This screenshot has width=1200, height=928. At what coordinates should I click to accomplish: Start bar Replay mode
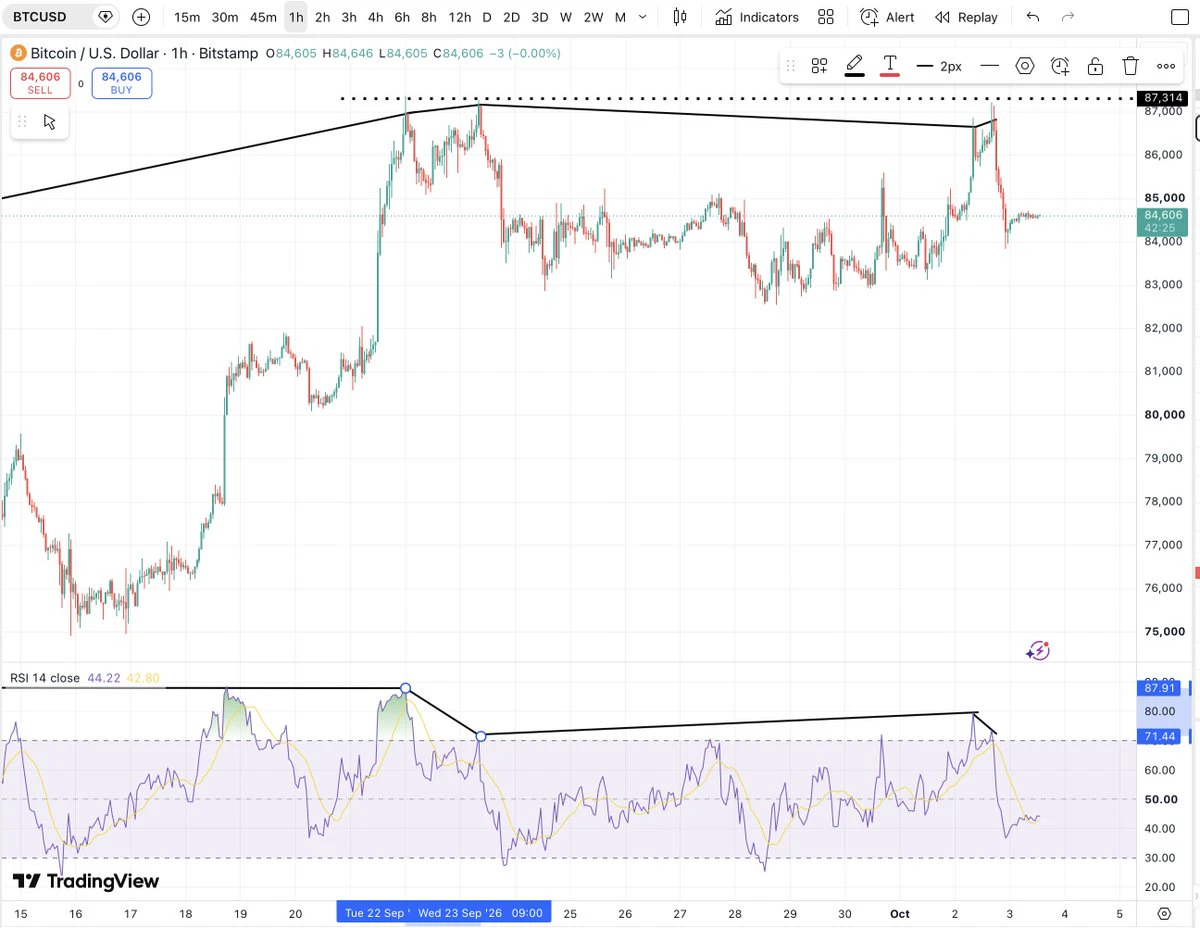[966, 17]
